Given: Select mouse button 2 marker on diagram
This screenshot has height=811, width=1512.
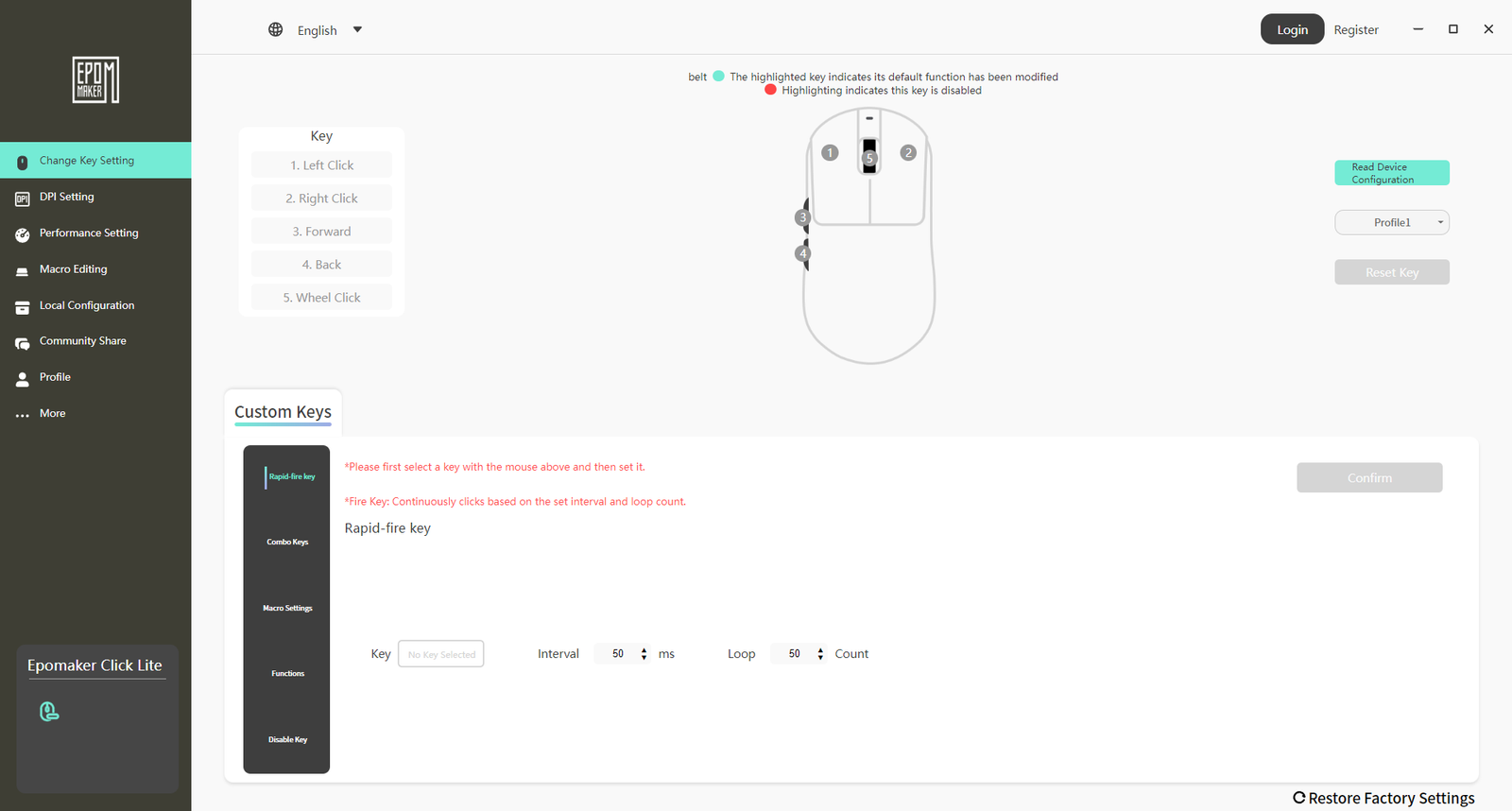Looking at the screenshot, I should pyautogui.click(x=907, y=152).
